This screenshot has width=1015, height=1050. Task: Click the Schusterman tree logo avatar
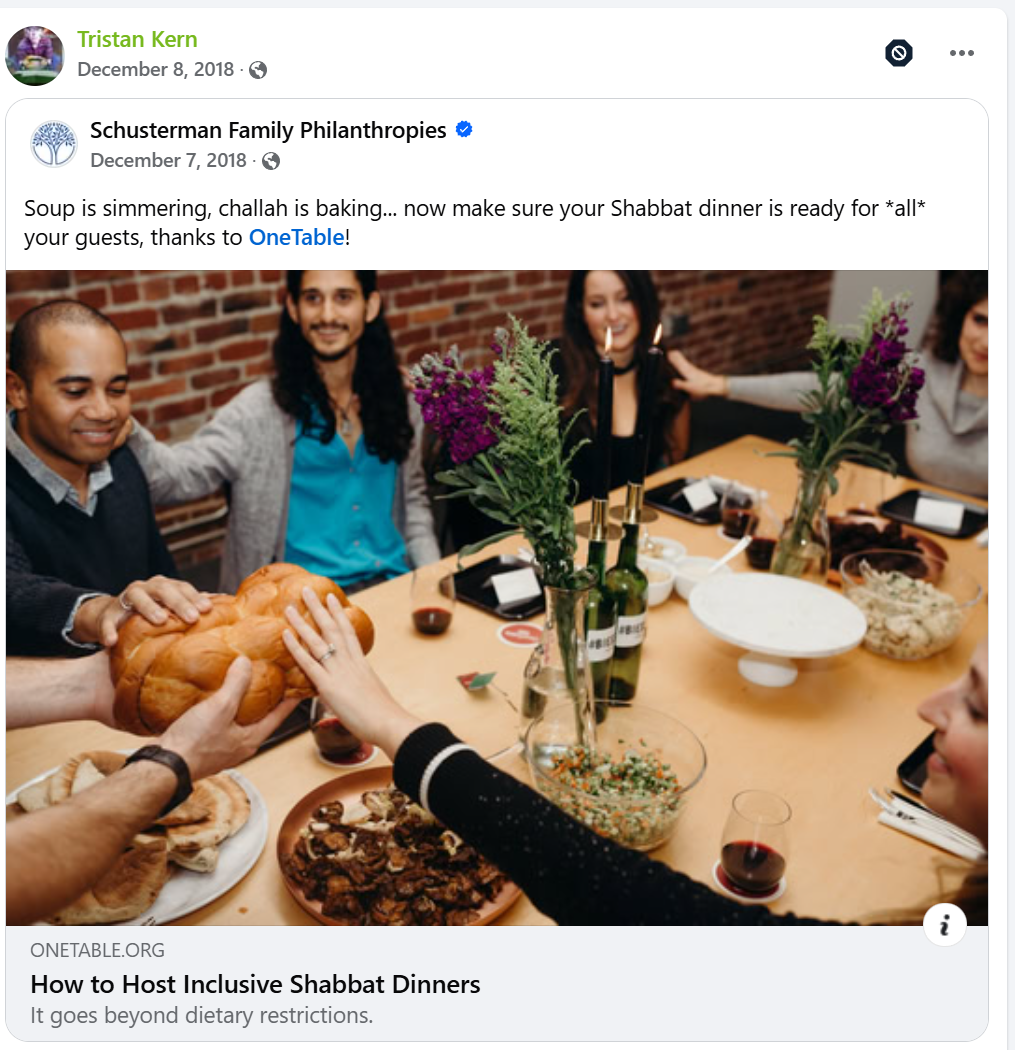tap(54, 144)
